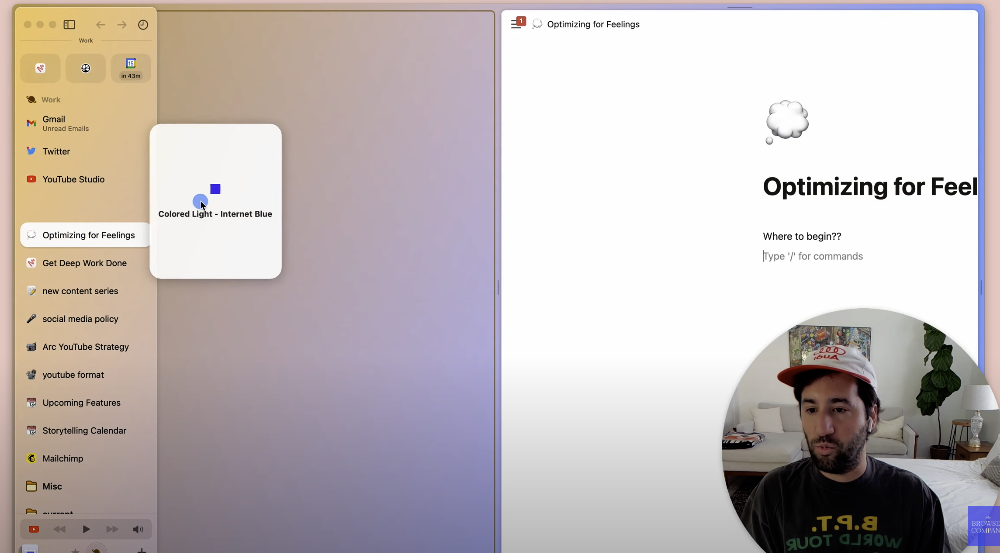Open the social media policy tab

[x=85, y=319]
